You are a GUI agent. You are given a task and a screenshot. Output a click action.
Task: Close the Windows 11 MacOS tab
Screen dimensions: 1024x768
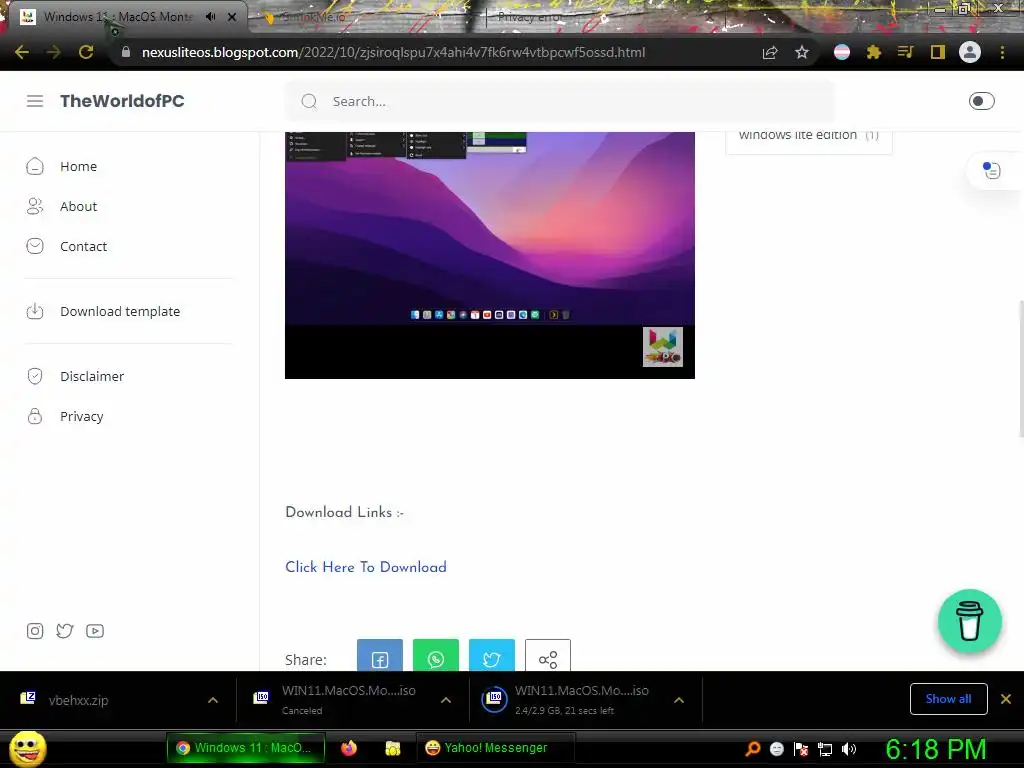(x=232, y=17)
